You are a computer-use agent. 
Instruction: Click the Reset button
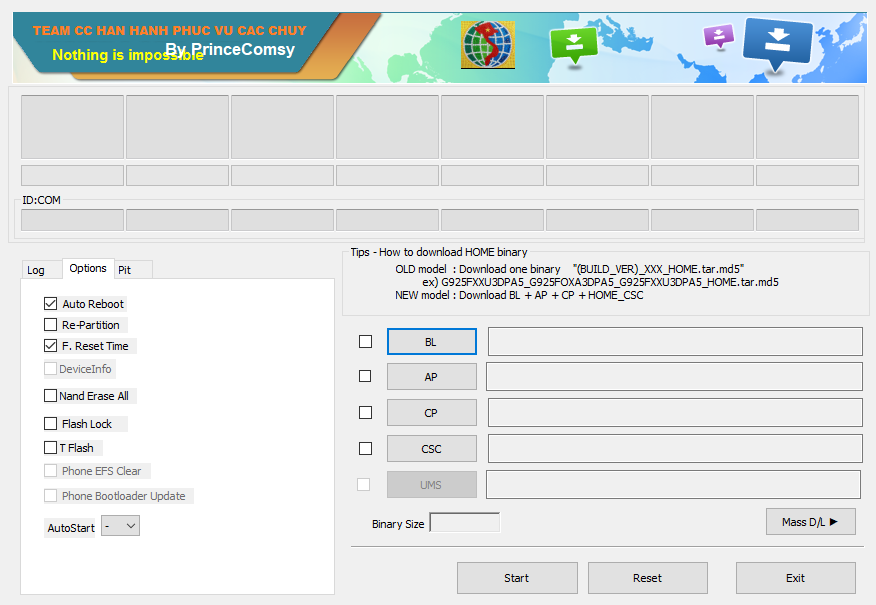click(647, 578)
